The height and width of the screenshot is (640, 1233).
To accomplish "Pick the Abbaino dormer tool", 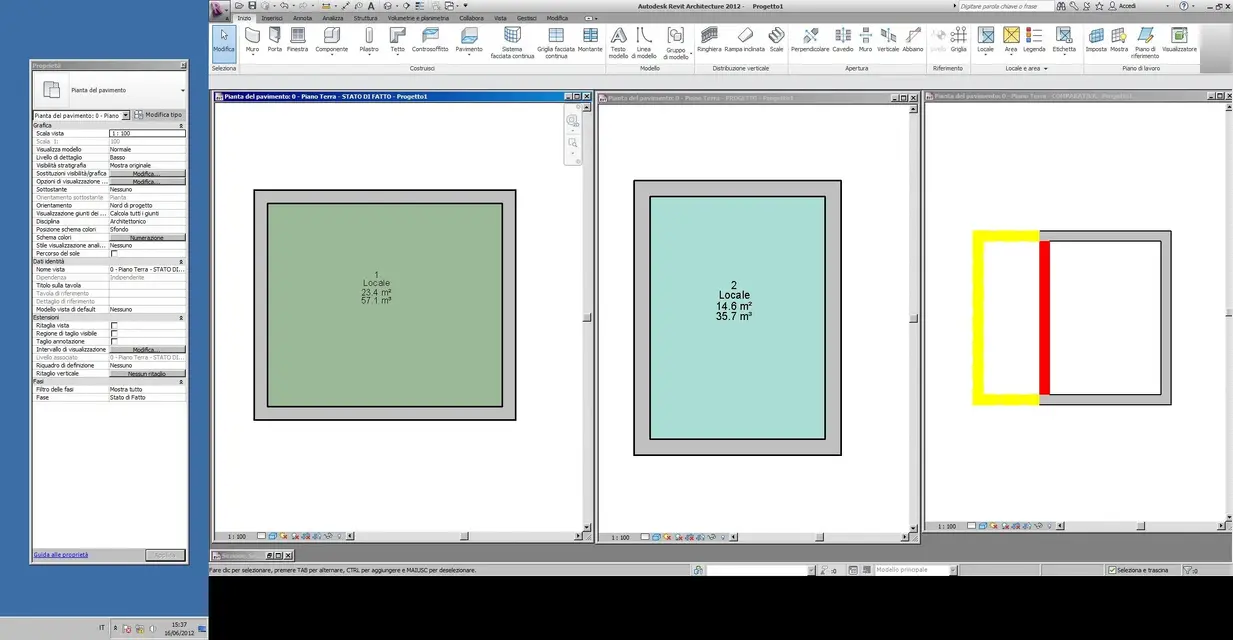I will 913,40.
